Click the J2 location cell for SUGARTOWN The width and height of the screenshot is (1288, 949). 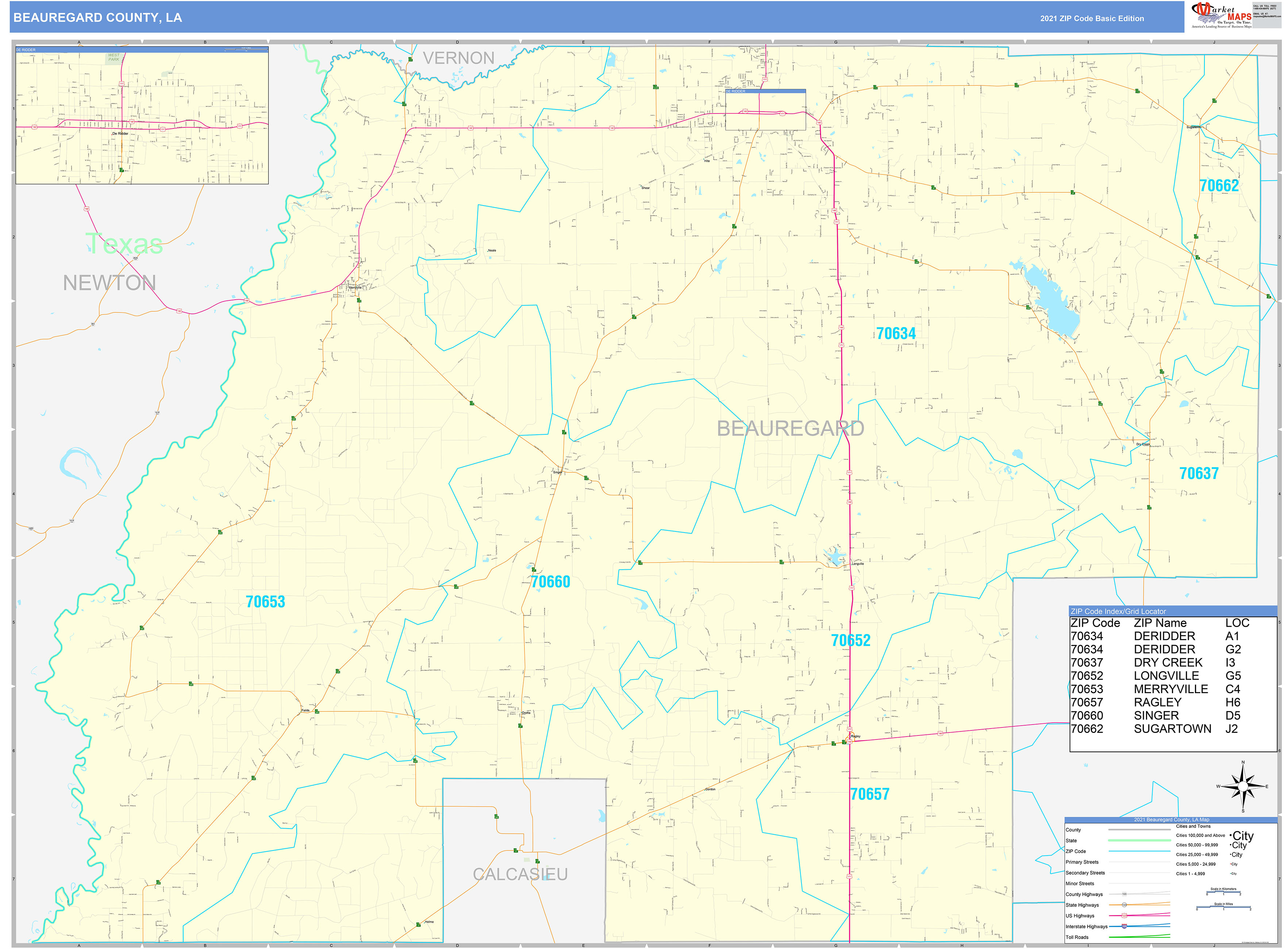coord(1231,729)
